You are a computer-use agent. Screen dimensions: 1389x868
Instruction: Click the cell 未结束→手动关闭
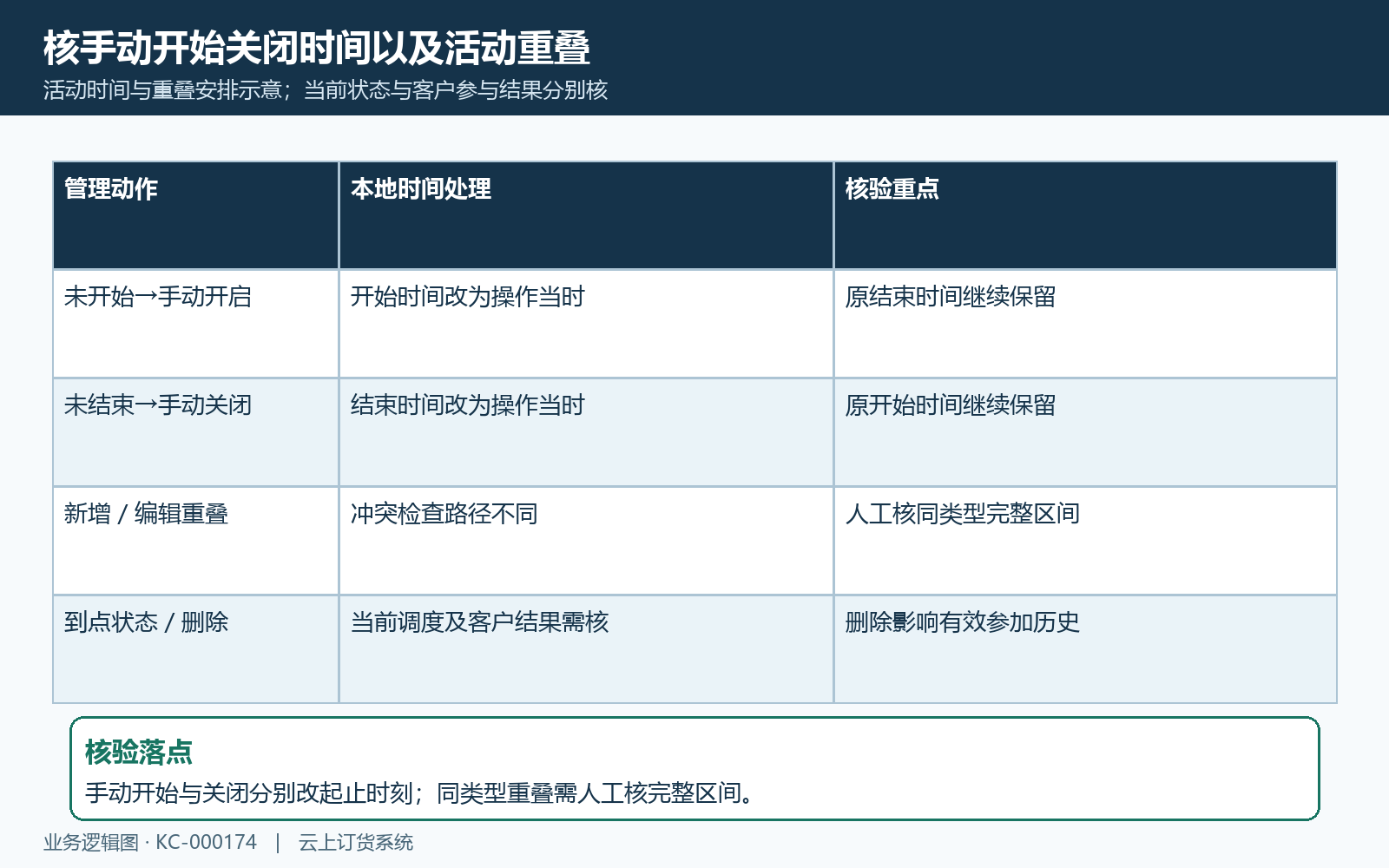pos(196,432)
